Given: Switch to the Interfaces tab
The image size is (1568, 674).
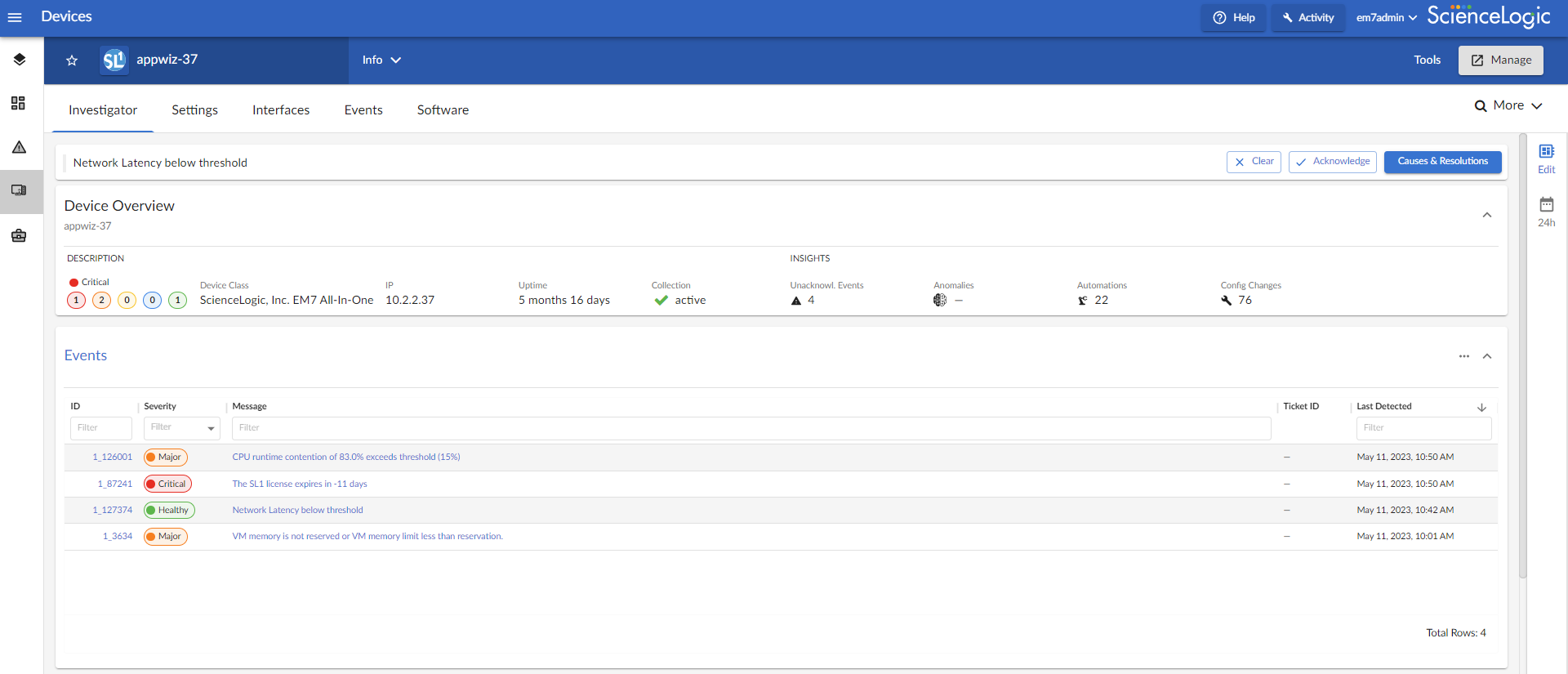Looking at the screenshot, I should [x=281, y=110].
